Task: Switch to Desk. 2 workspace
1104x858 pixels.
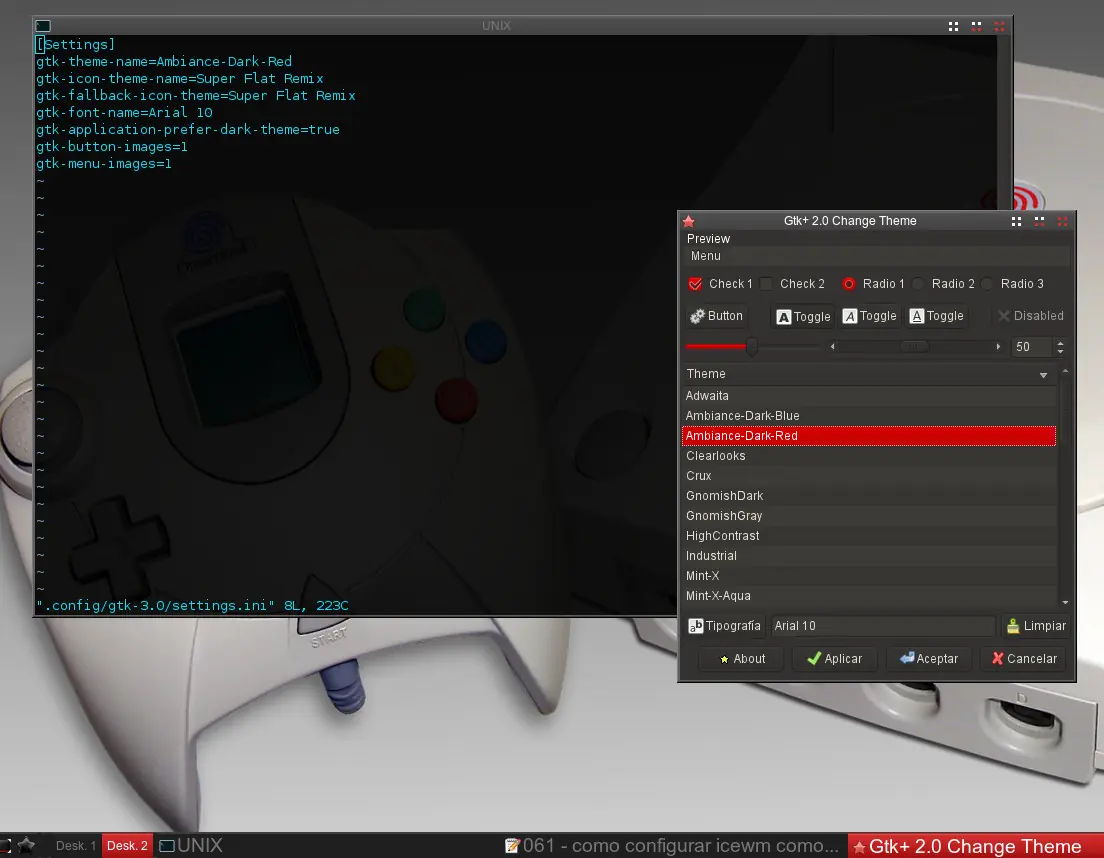Action: 127,845
